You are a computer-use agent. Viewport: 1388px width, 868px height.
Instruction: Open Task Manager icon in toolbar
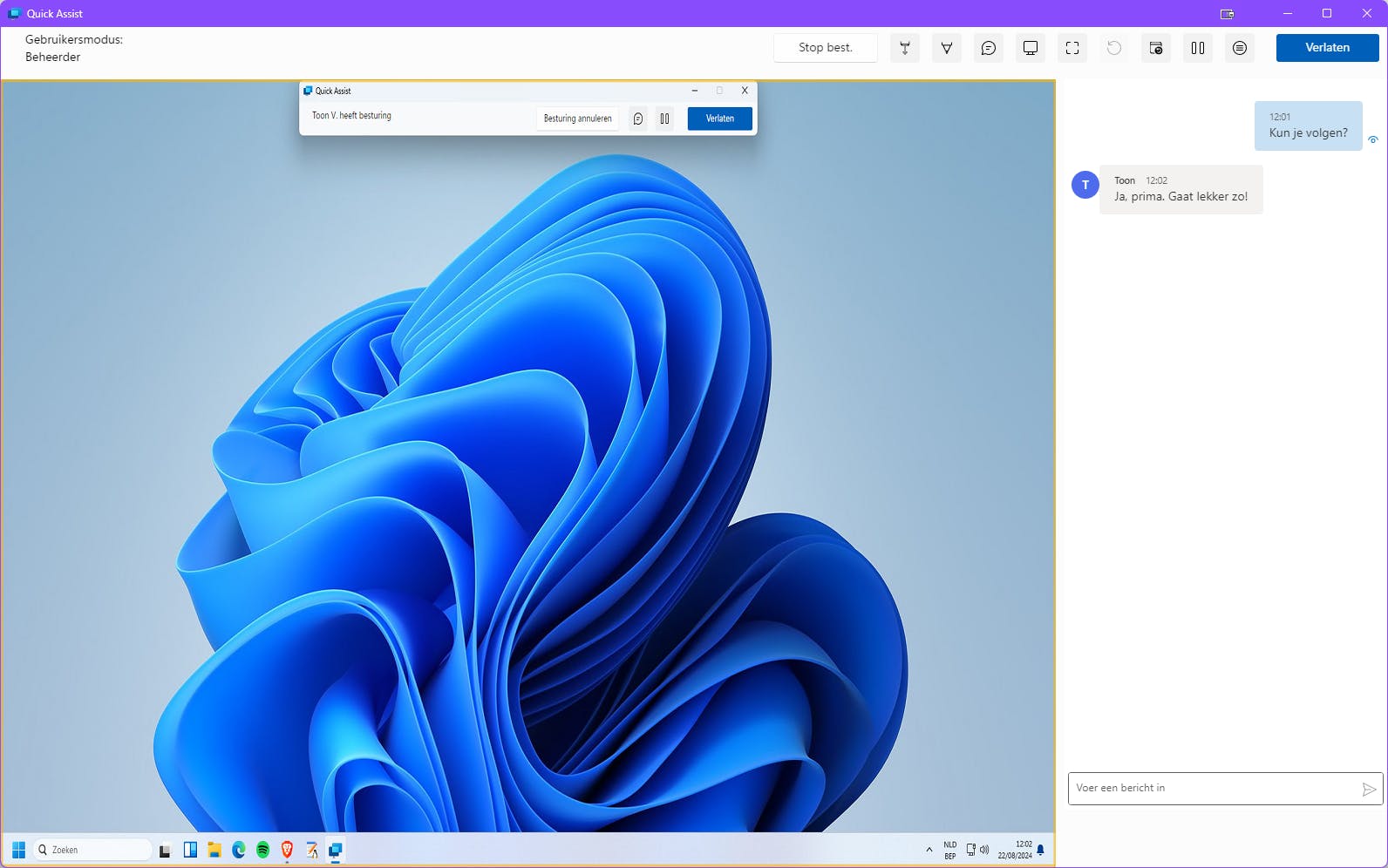click(1156, 48)
